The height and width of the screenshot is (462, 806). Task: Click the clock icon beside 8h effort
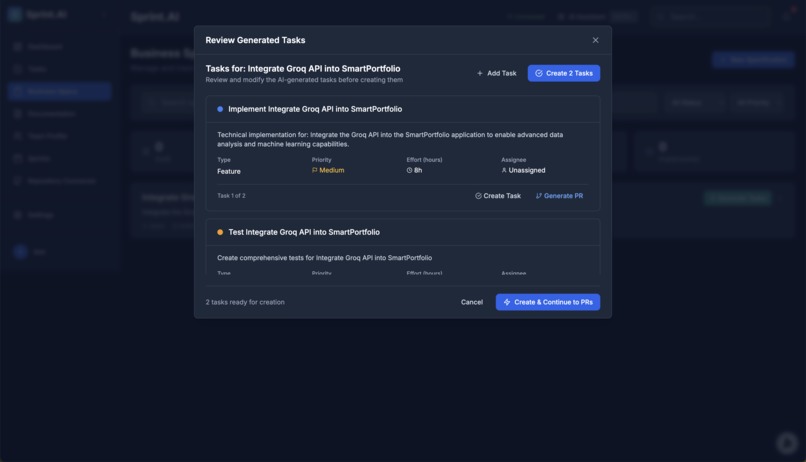tap(409, 170)
